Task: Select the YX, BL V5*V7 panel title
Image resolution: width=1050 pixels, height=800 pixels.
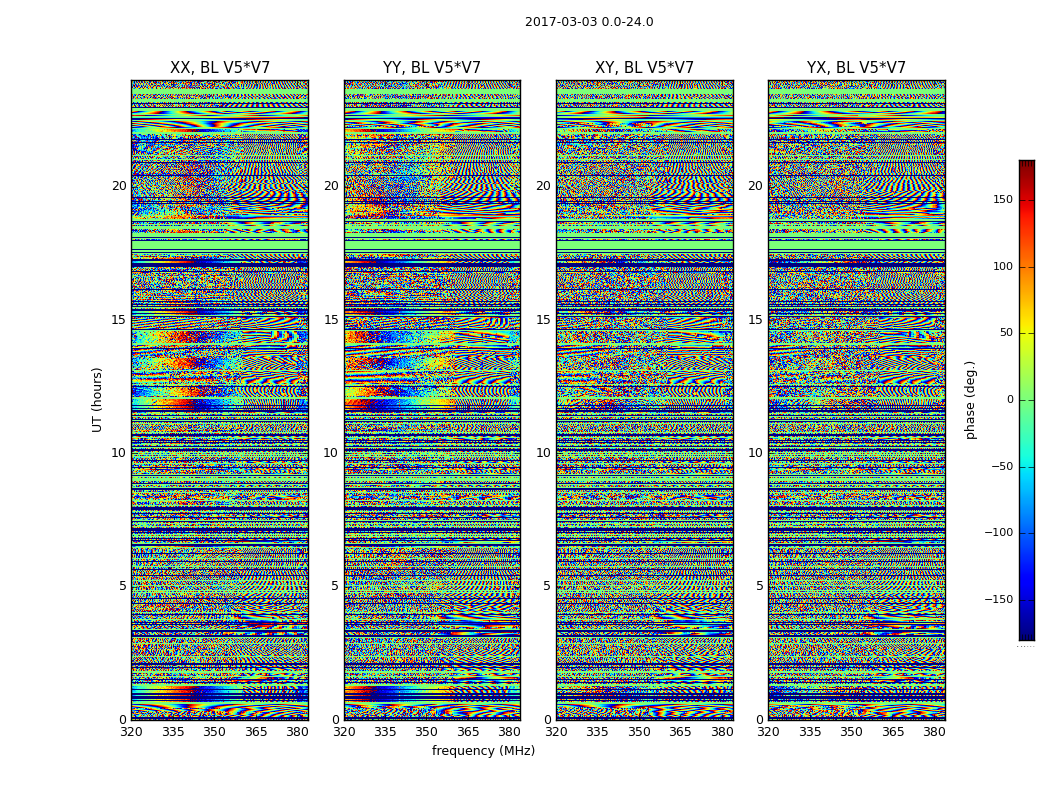Action: [856, 68]
